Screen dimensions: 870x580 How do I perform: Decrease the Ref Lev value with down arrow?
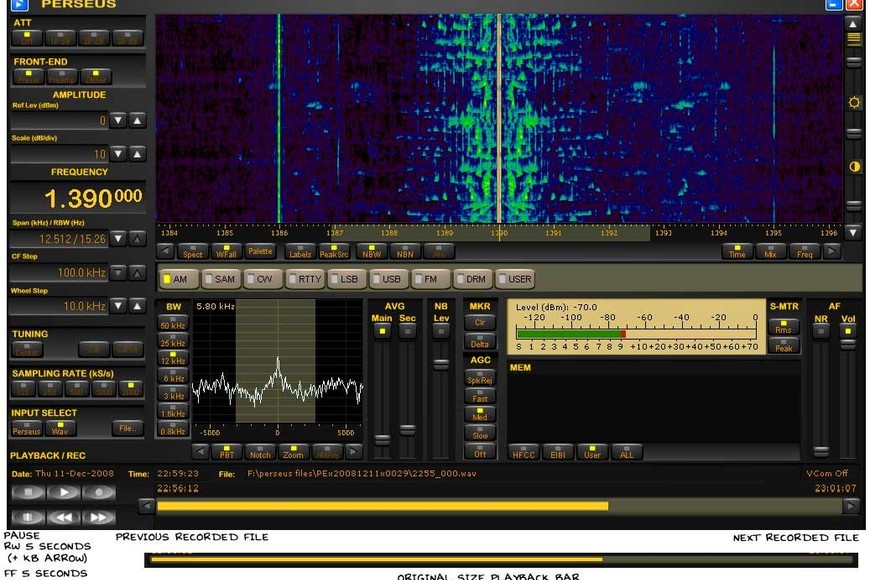click(118, 121)
